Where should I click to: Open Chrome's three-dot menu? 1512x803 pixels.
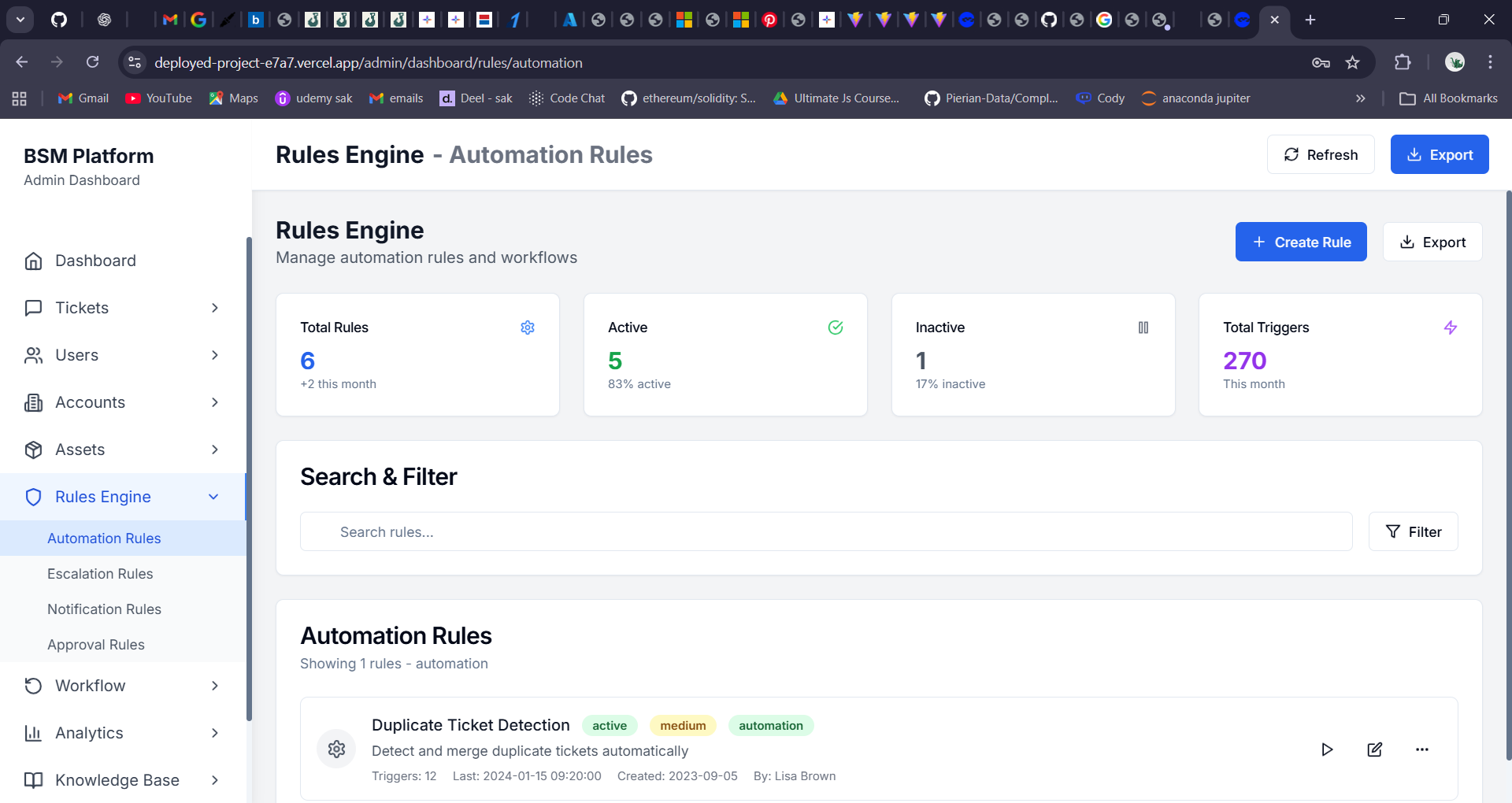tap(1490, 62)
